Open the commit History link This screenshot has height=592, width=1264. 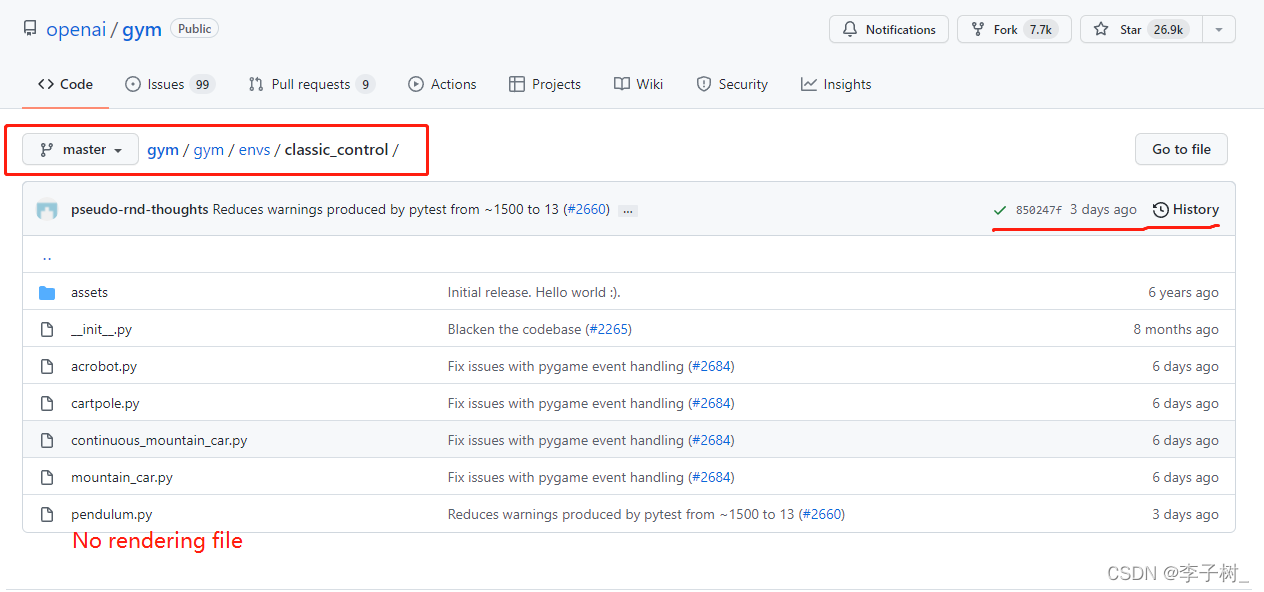point(1186,209)
